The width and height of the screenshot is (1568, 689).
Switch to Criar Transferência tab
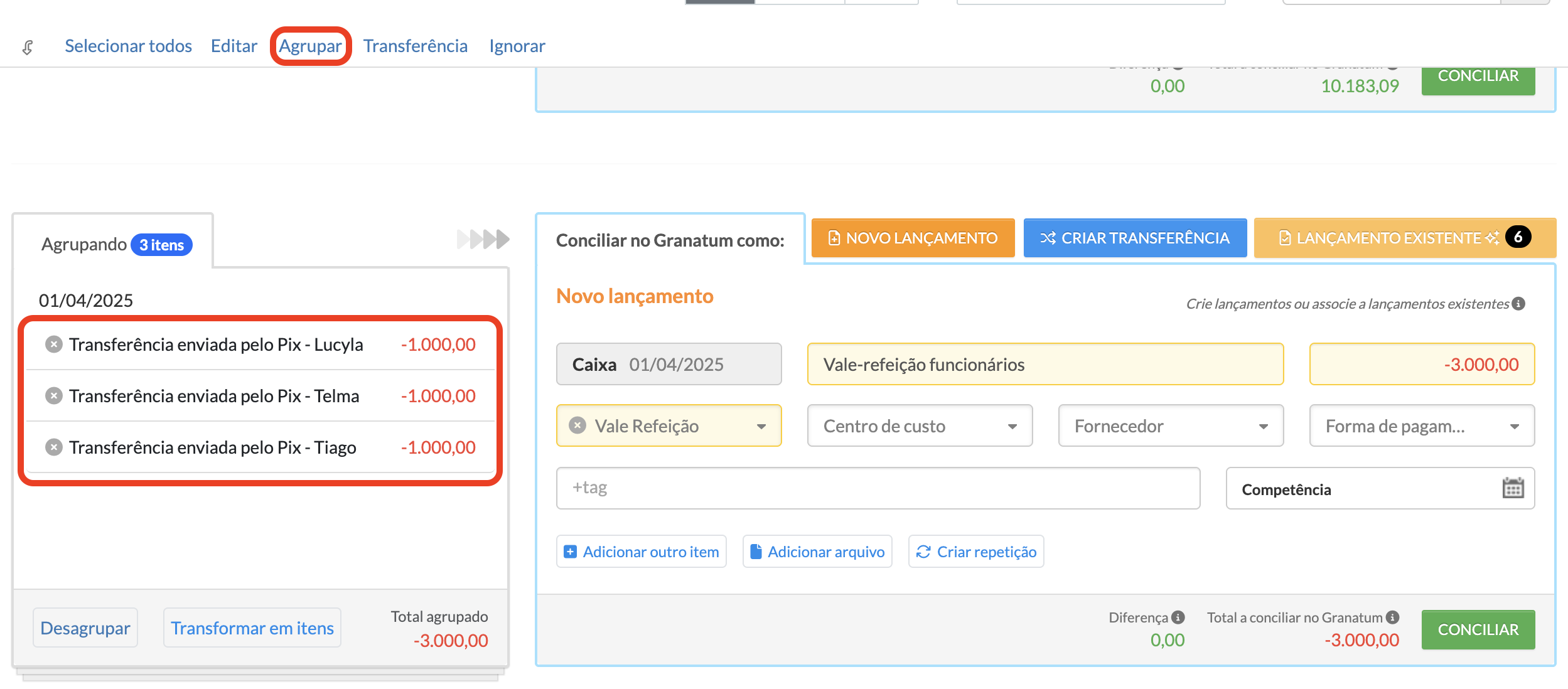[x=1134, y=238]
